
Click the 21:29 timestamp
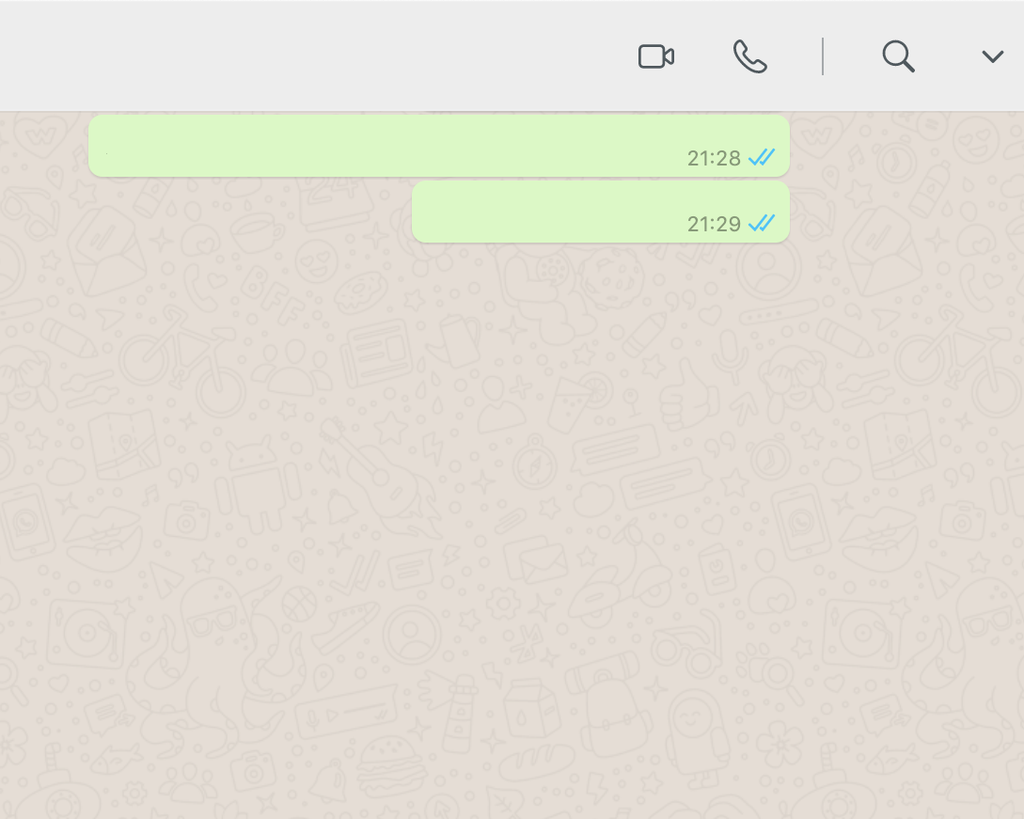pos(714,224)
